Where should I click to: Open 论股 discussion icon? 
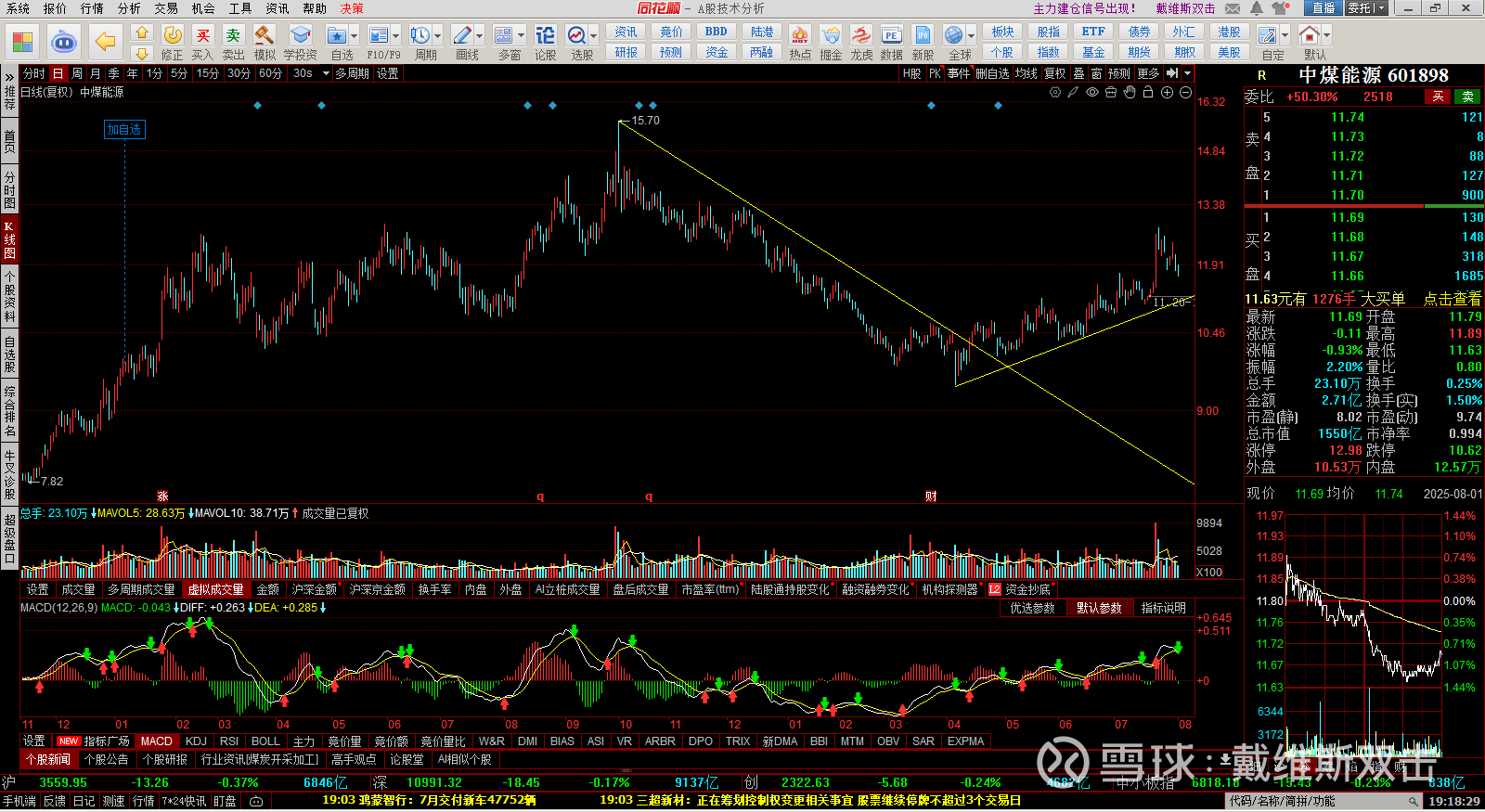click(546, 43)
